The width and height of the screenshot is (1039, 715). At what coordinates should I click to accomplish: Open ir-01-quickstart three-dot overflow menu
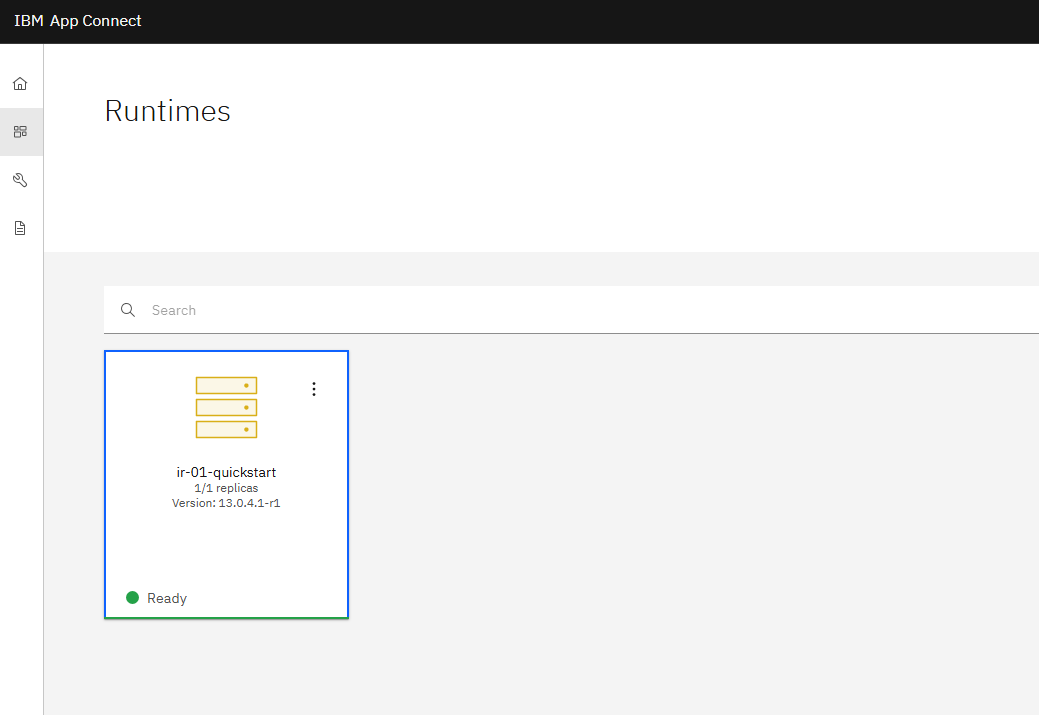[x=314, y=389]
